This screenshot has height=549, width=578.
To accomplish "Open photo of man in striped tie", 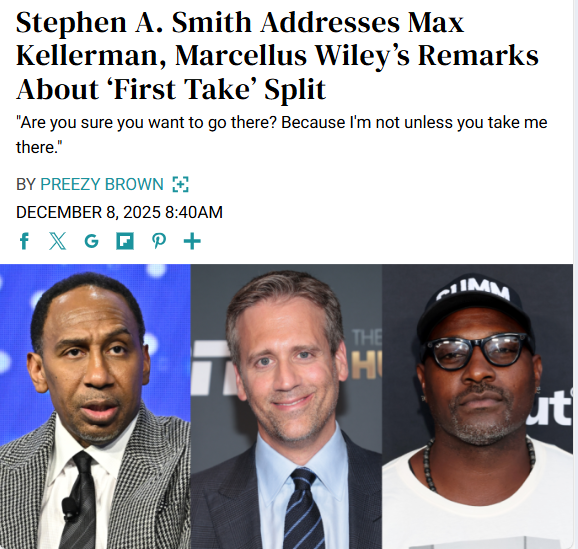I will [286, 406].
